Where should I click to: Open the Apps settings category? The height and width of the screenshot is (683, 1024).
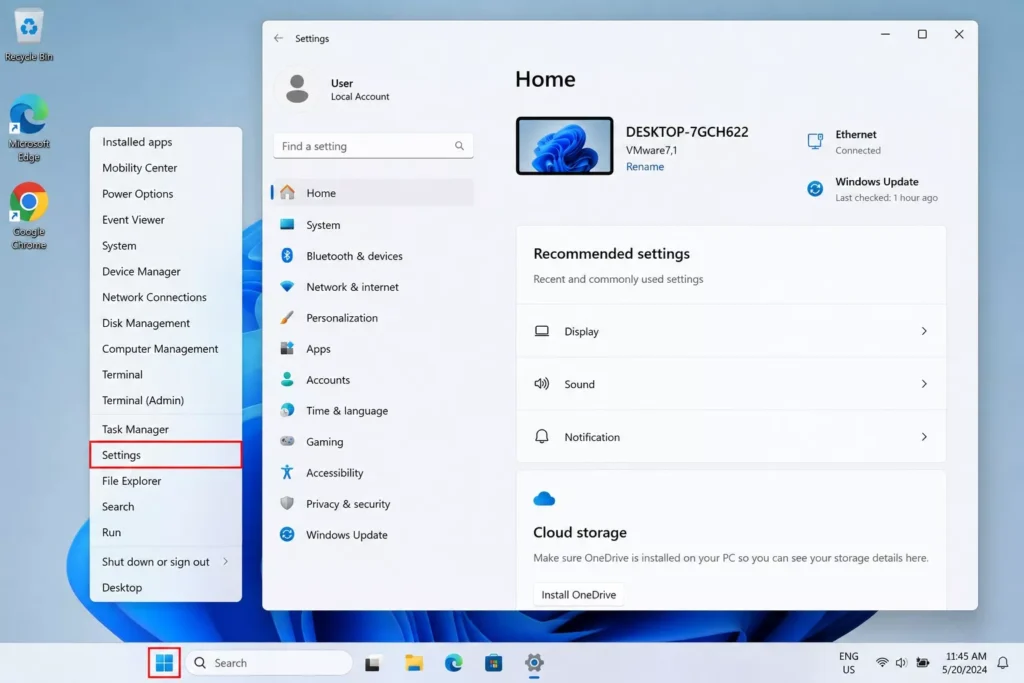pos(373,349)
